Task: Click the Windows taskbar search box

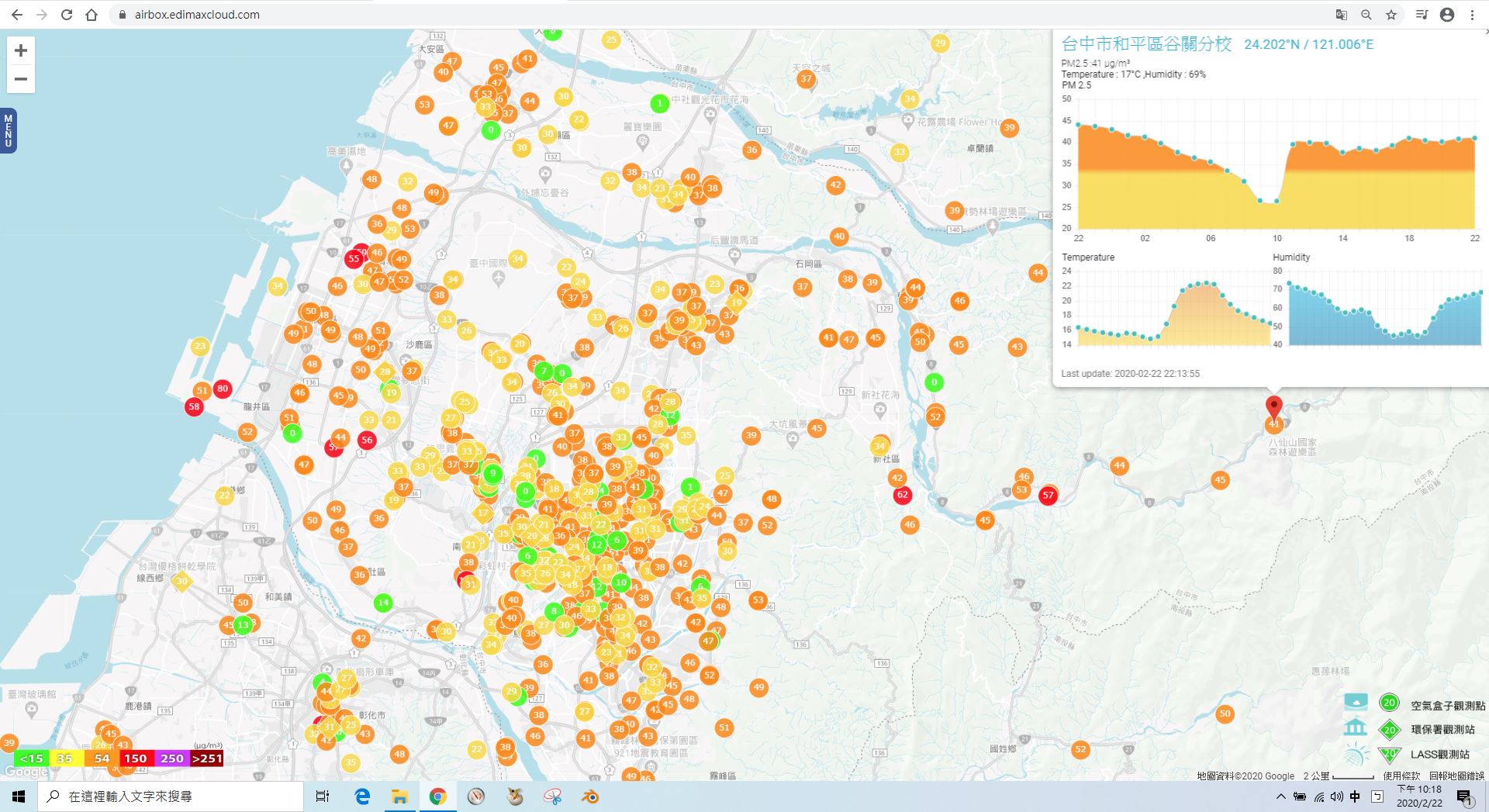Action: (x=171, y=796)
